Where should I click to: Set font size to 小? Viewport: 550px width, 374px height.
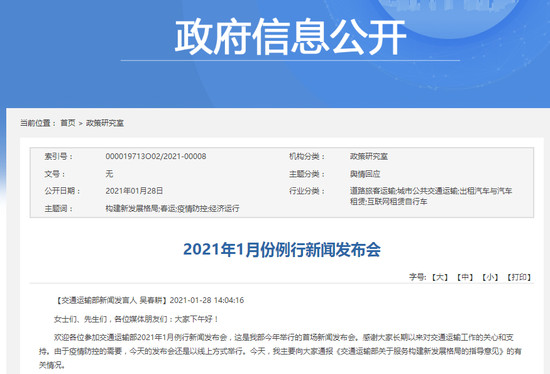point(490,277)
